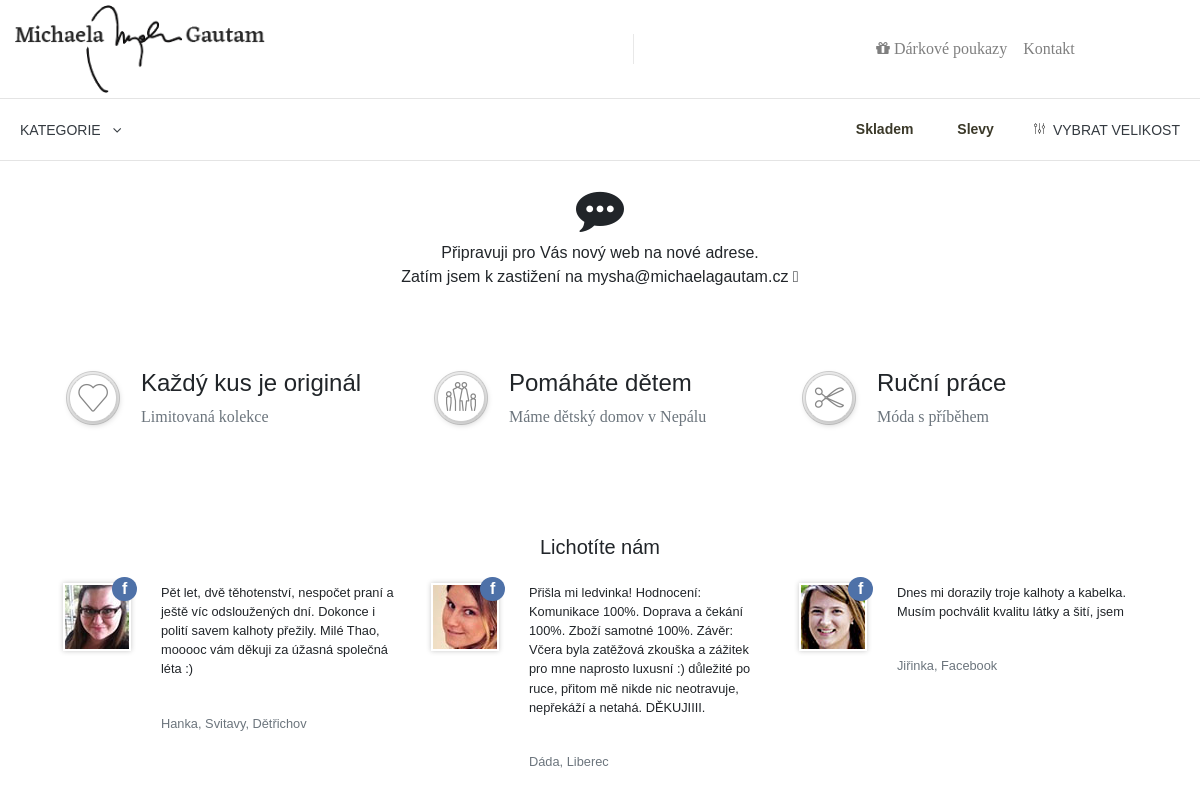Click the gift icon beside Dárkové poukazy
This screenshot has height=800, width=1200.
[882, 48]
